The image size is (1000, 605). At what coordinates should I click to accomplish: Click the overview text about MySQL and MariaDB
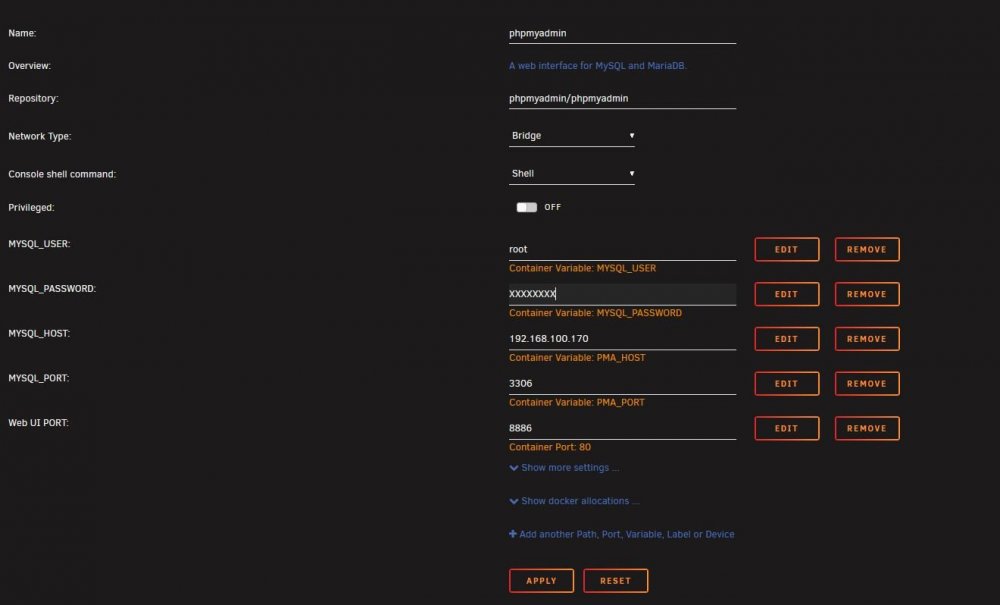coord(598,66)
